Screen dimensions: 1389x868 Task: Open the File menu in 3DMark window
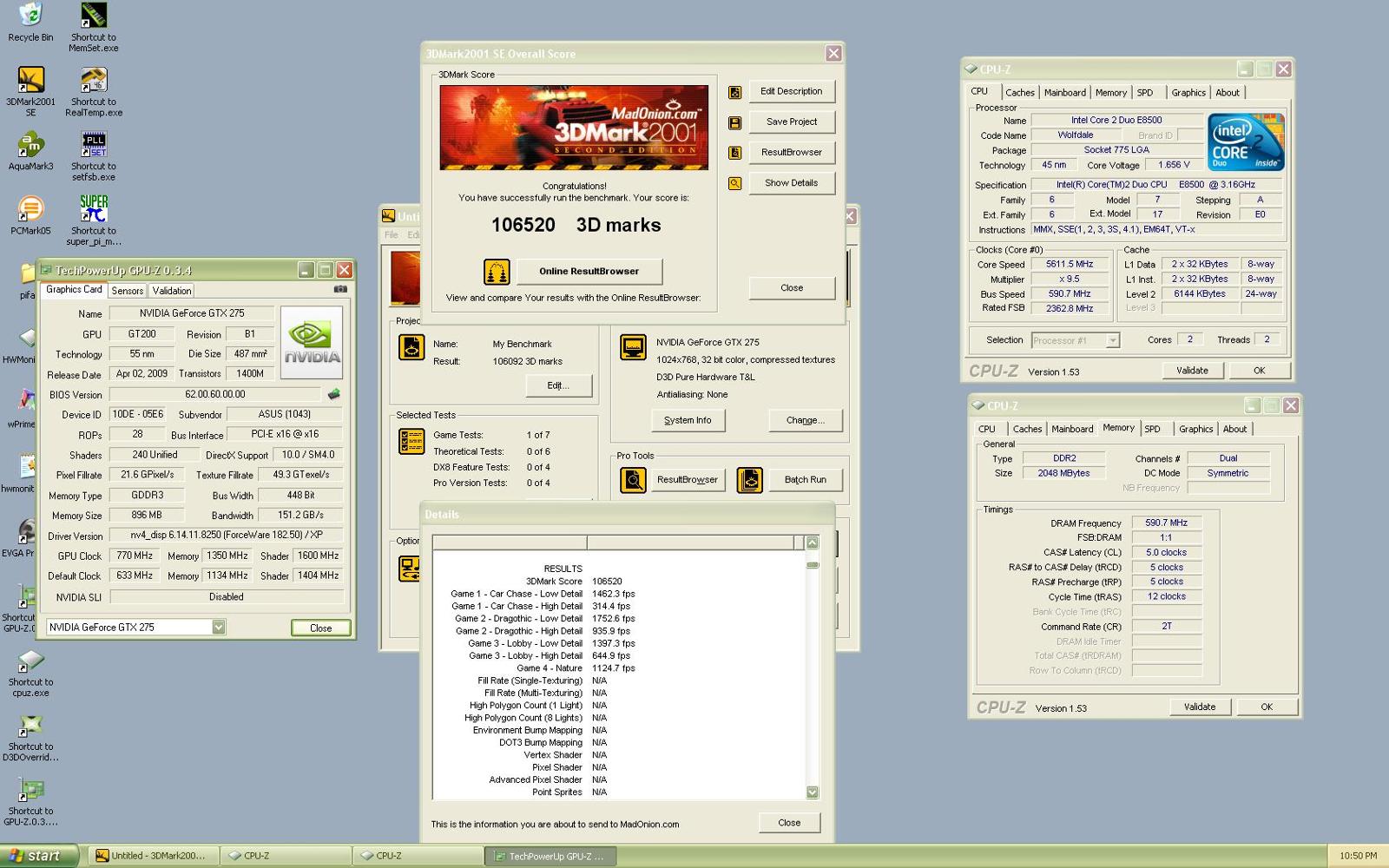[392, 234]
